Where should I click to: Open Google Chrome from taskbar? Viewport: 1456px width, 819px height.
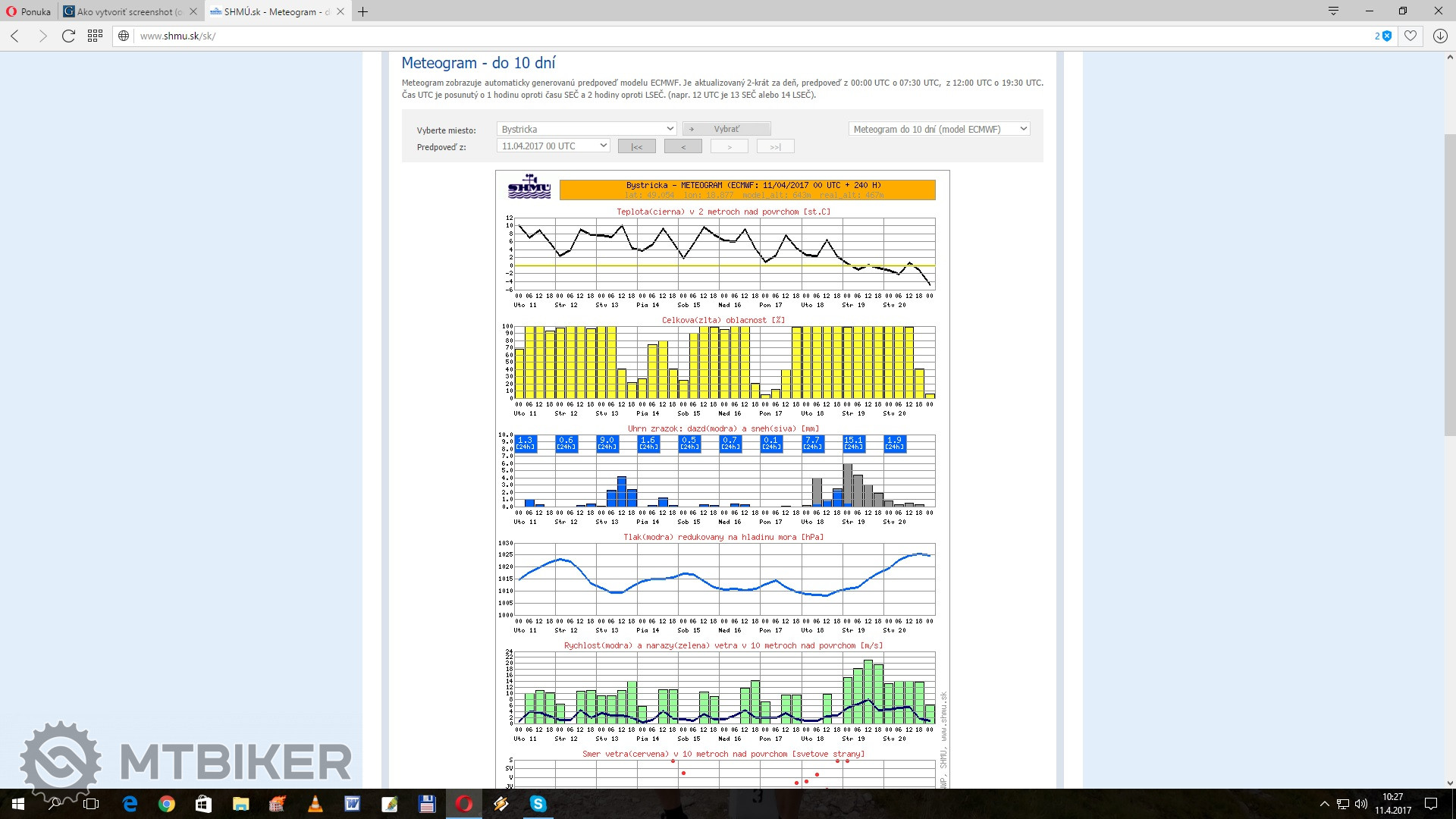[167, 804]
